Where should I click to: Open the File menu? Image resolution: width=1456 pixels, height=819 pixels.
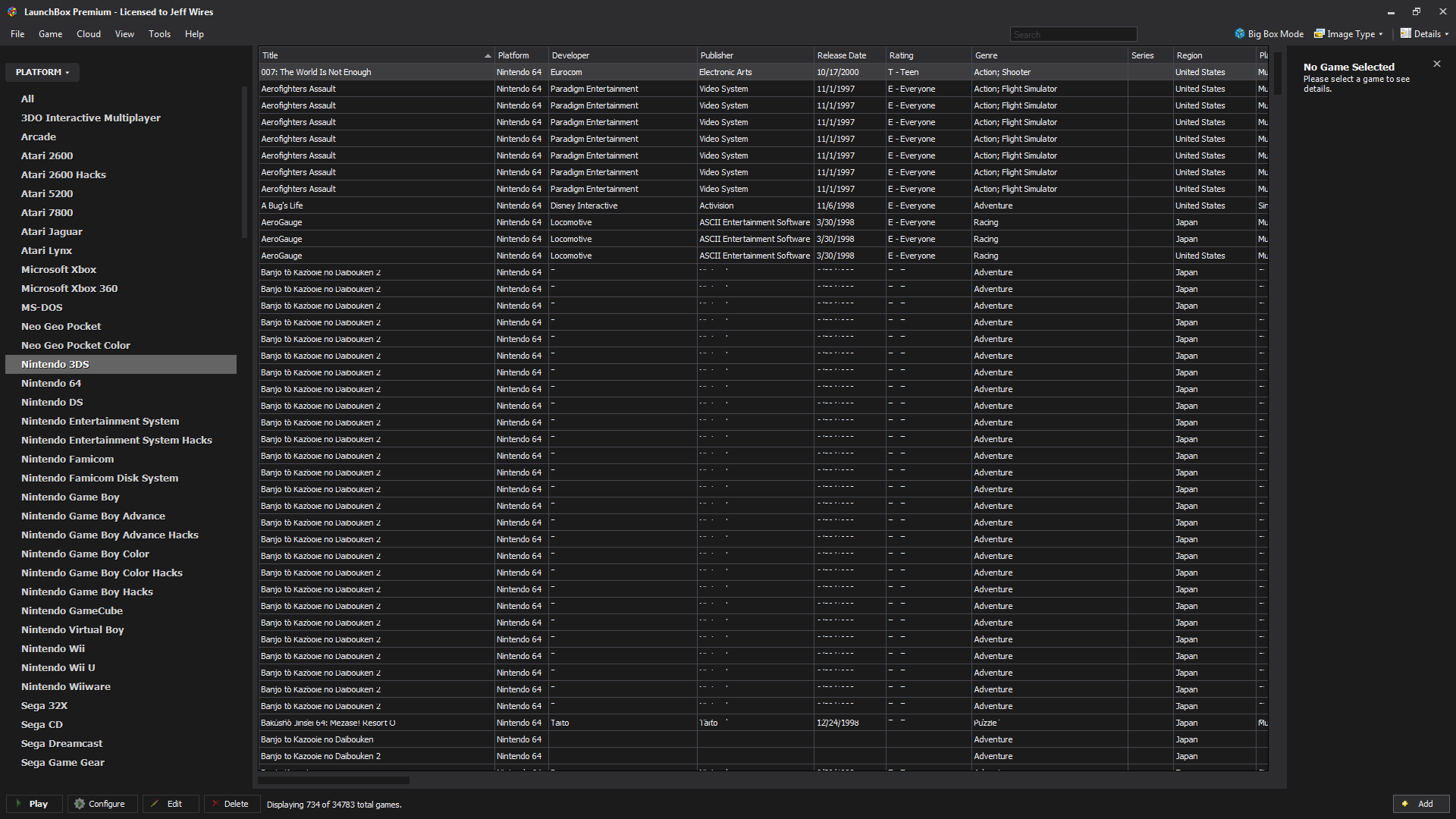pos(17,34)
